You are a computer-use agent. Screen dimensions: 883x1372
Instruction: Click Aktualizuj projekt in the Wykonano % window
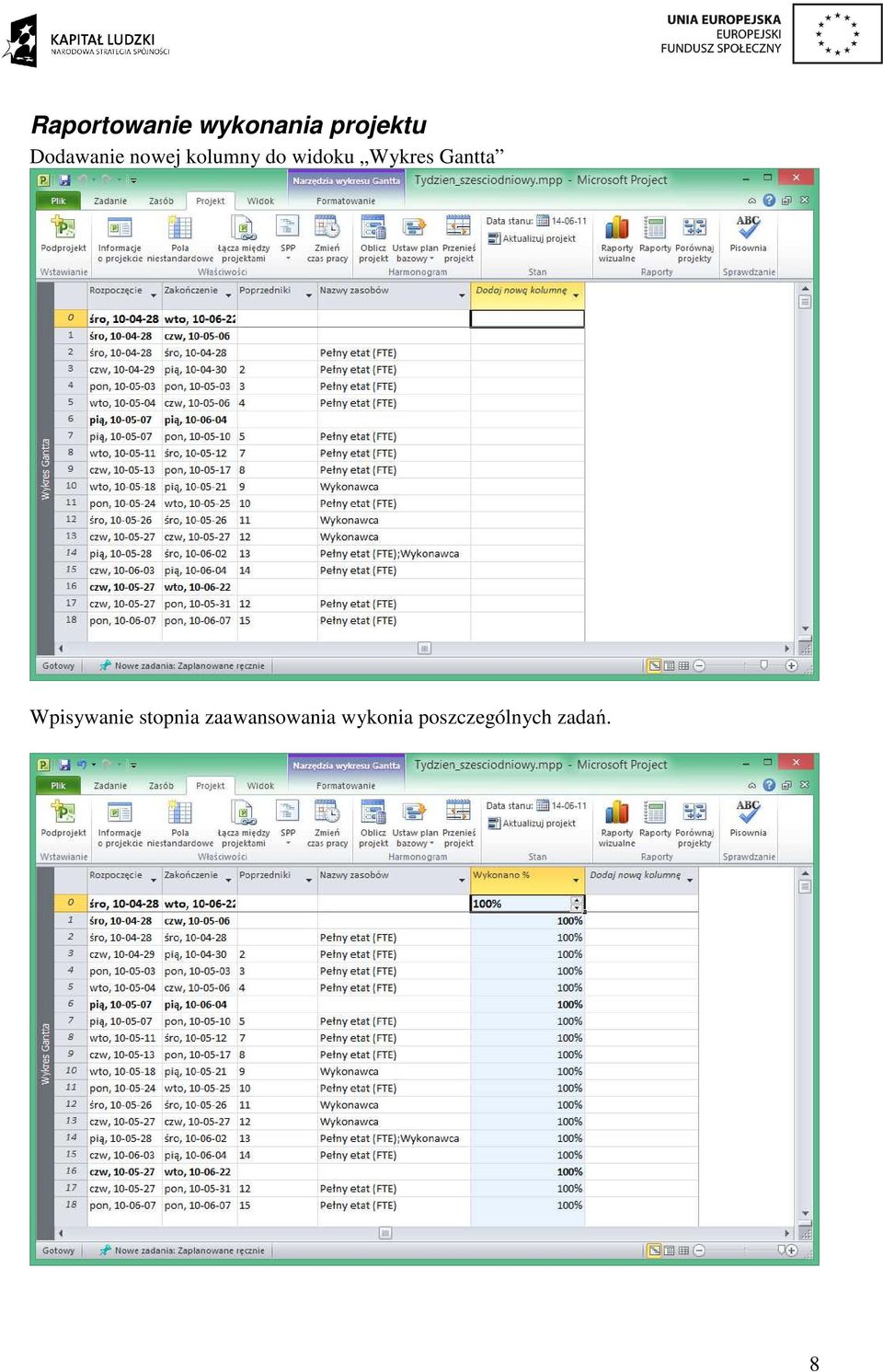(532, 824)
